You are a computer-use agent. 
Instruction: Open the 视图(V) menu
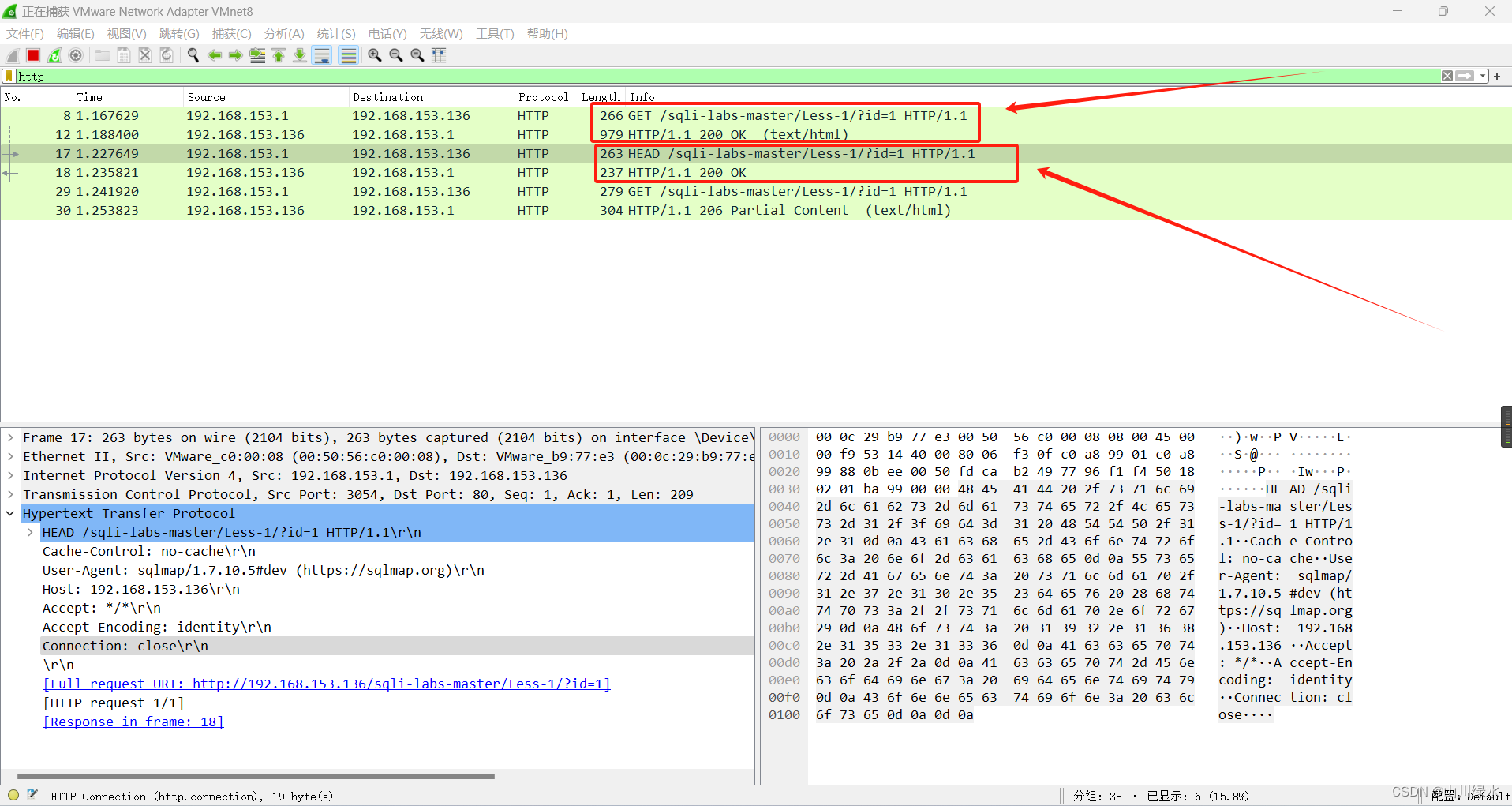click(x=127, y=34)
